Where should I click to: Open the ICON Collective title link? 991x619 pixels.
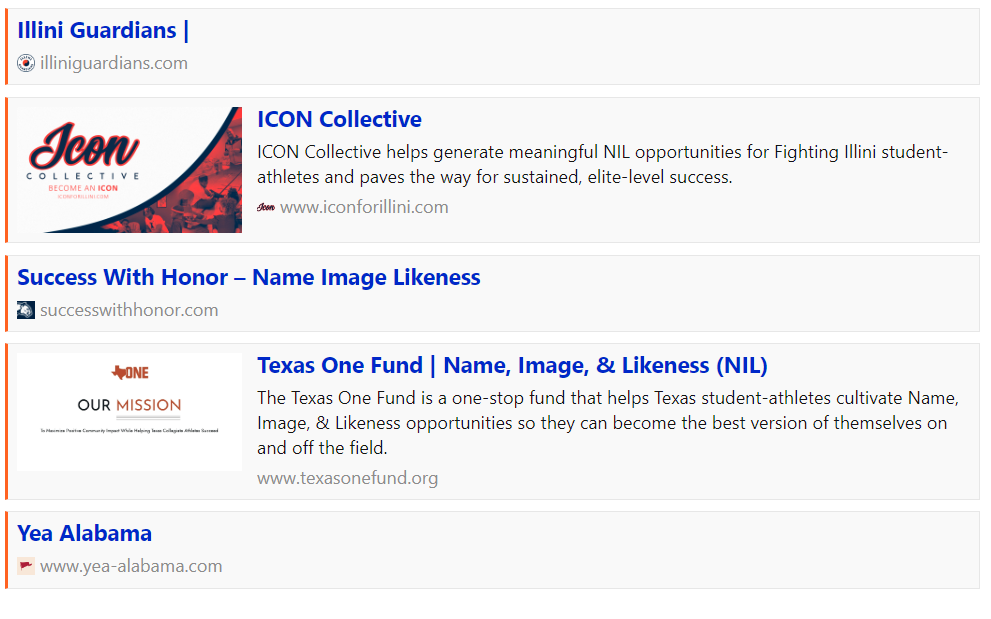339,119
